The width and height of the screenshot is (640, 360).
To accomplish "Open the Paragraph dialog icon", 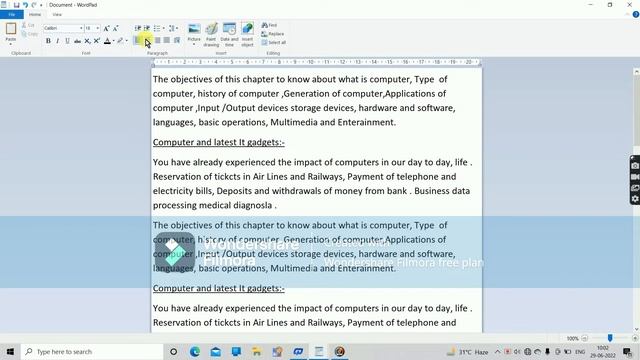I will [x=177, y=40].
